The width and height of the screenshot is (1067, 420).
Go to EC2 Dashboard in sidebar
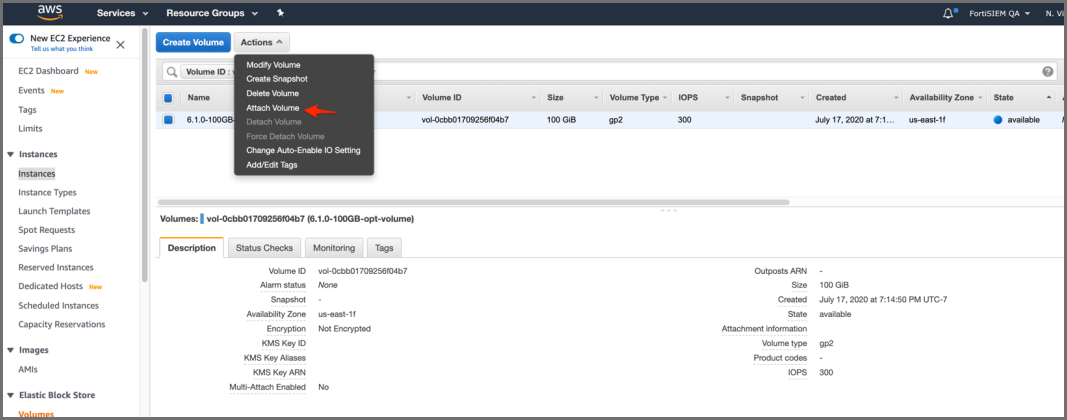[x=48, y=71]
